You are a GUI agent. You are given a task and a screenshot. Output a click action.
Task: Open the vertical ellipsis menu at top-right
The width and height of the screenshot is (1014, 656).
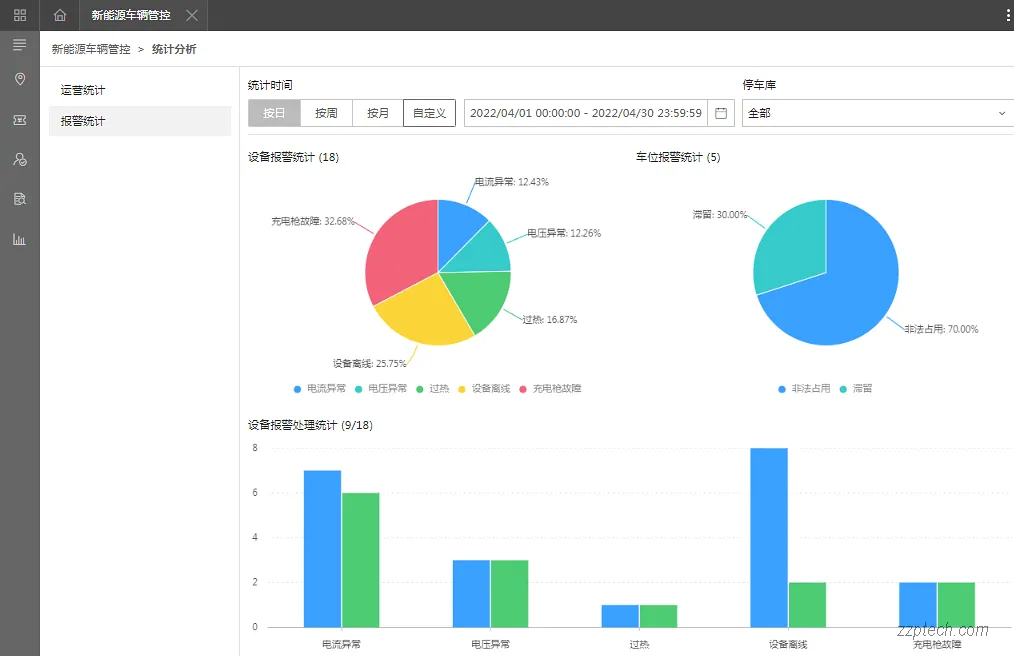pyautogui.click(x=1005, y=15)
